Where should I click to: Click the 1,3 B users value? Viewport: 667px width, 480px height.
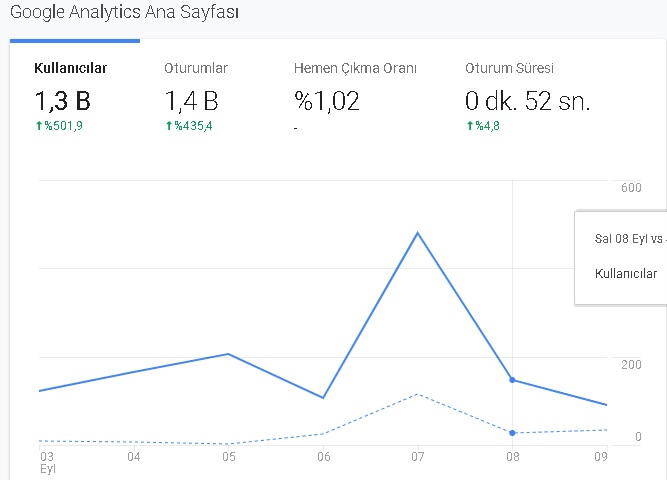pyautogui.click(x=63, y=101)
